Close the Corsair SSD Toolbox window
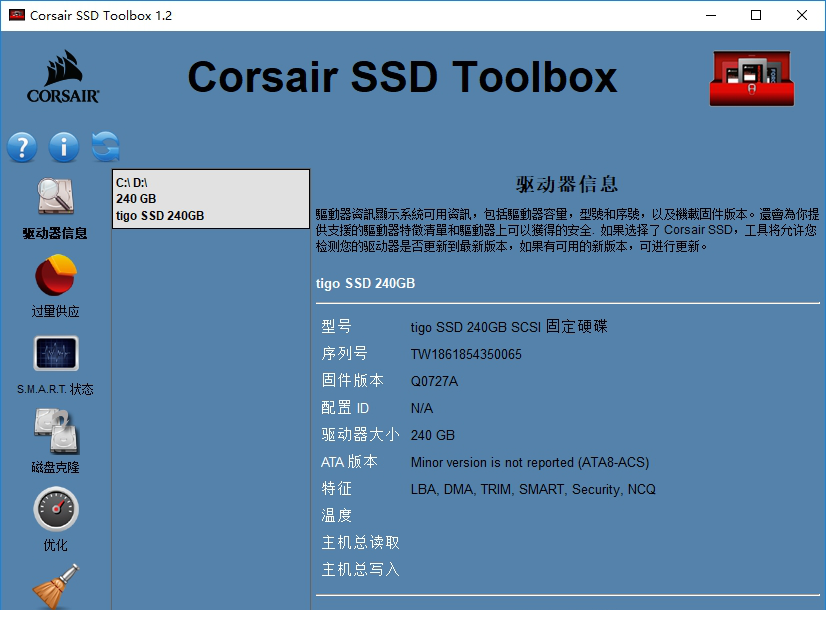826x634 pixels. [802, 15]
